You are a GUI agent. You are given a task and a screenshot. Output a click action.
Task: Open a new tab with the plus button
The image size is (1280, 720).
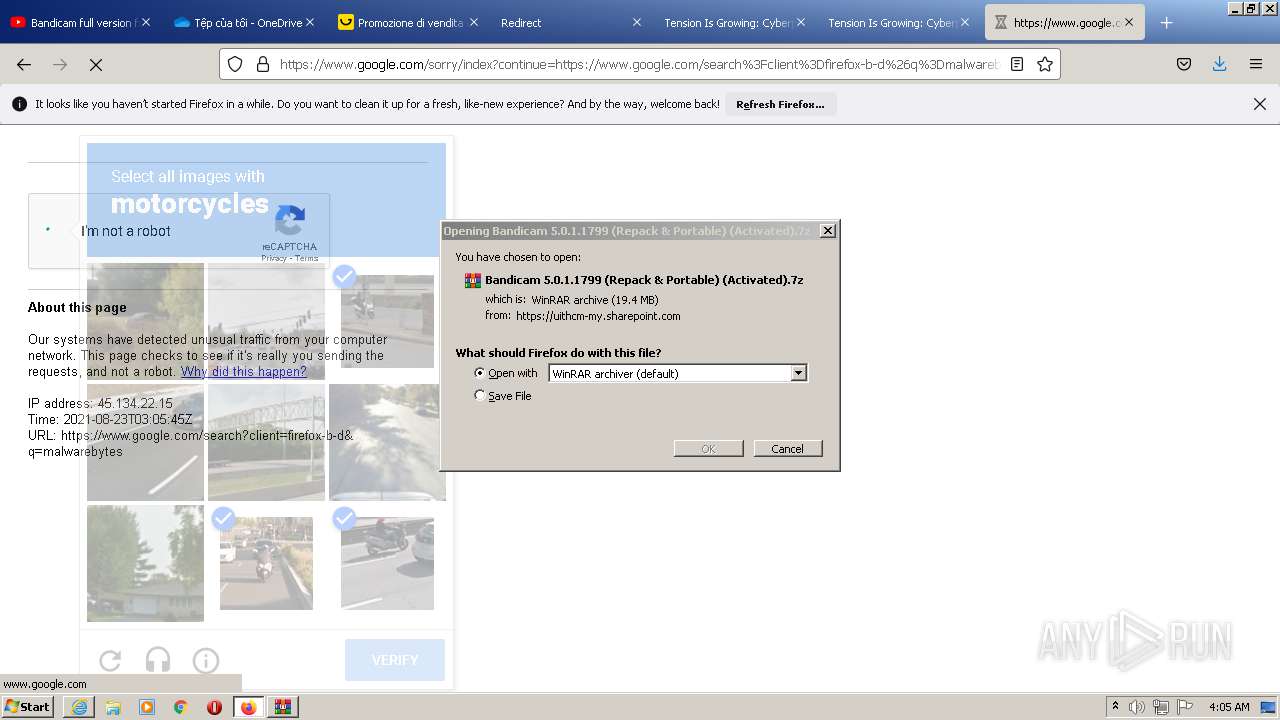(x=1166, y=22)
